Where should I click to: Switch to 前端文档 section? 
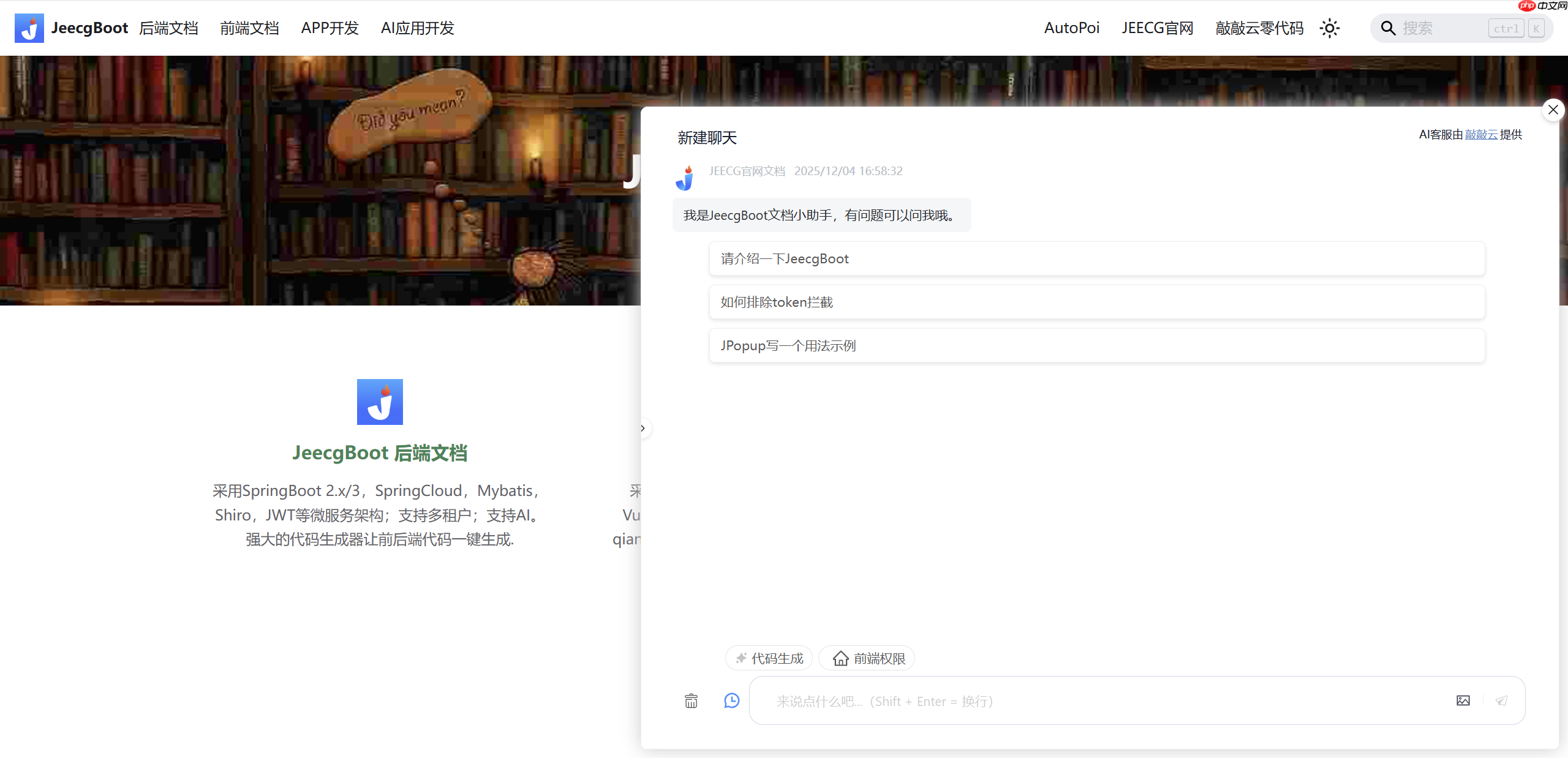(x=249, y=28)
